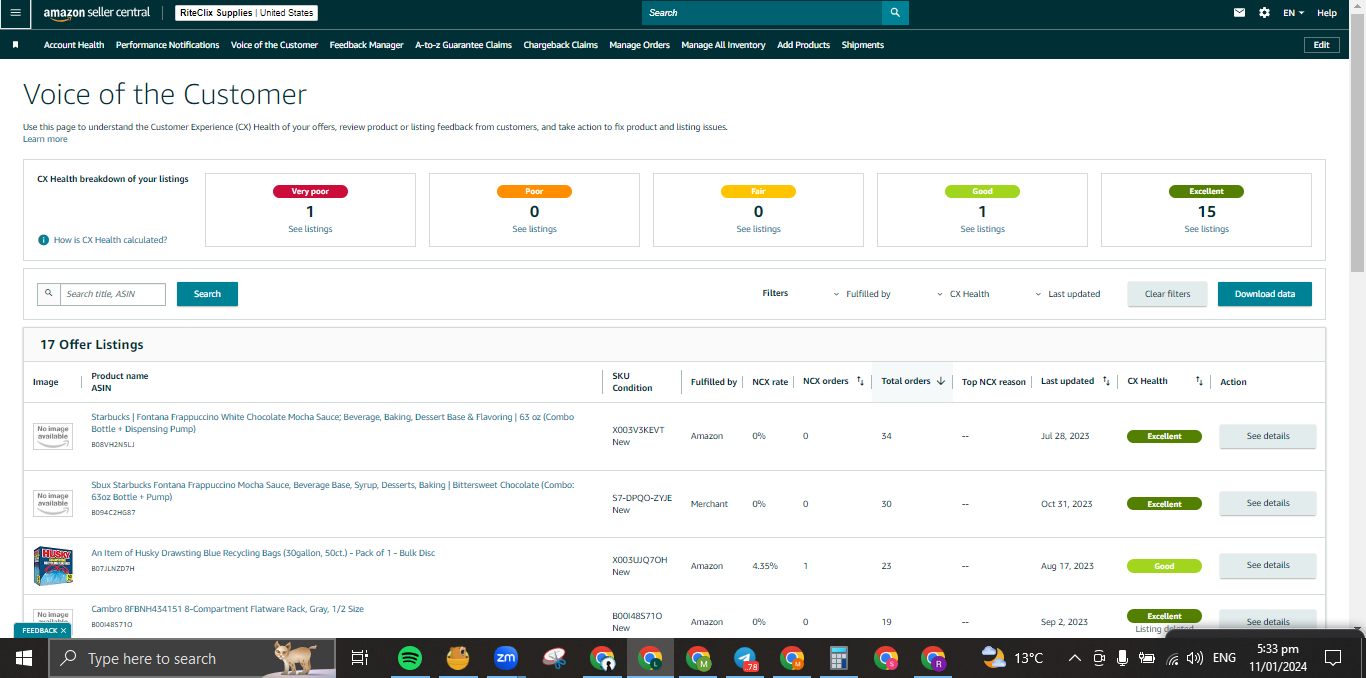This screenshot has height=678, width=1366.
Task: Open Zoom from the taskbar
Action: 506,658
